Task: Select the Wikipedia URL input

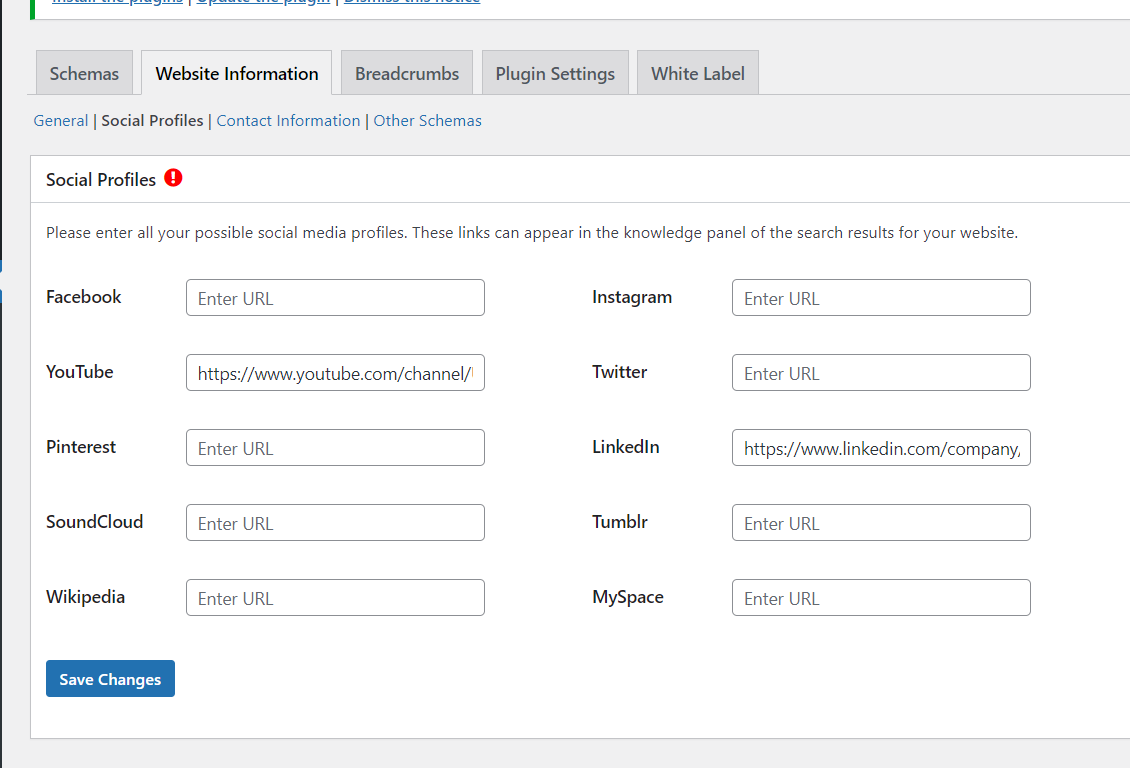Action: pos(335,597)
